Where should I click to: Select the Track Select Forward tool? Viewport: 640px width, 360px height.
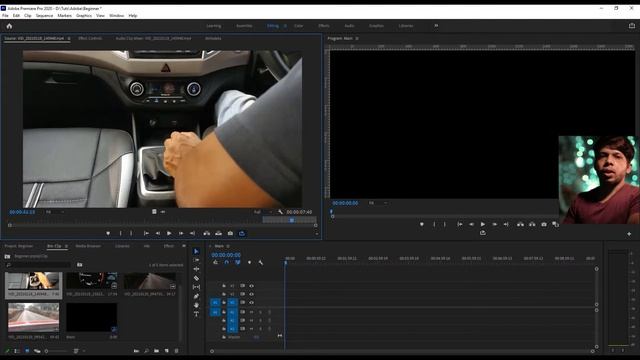(x=196, y=260)
